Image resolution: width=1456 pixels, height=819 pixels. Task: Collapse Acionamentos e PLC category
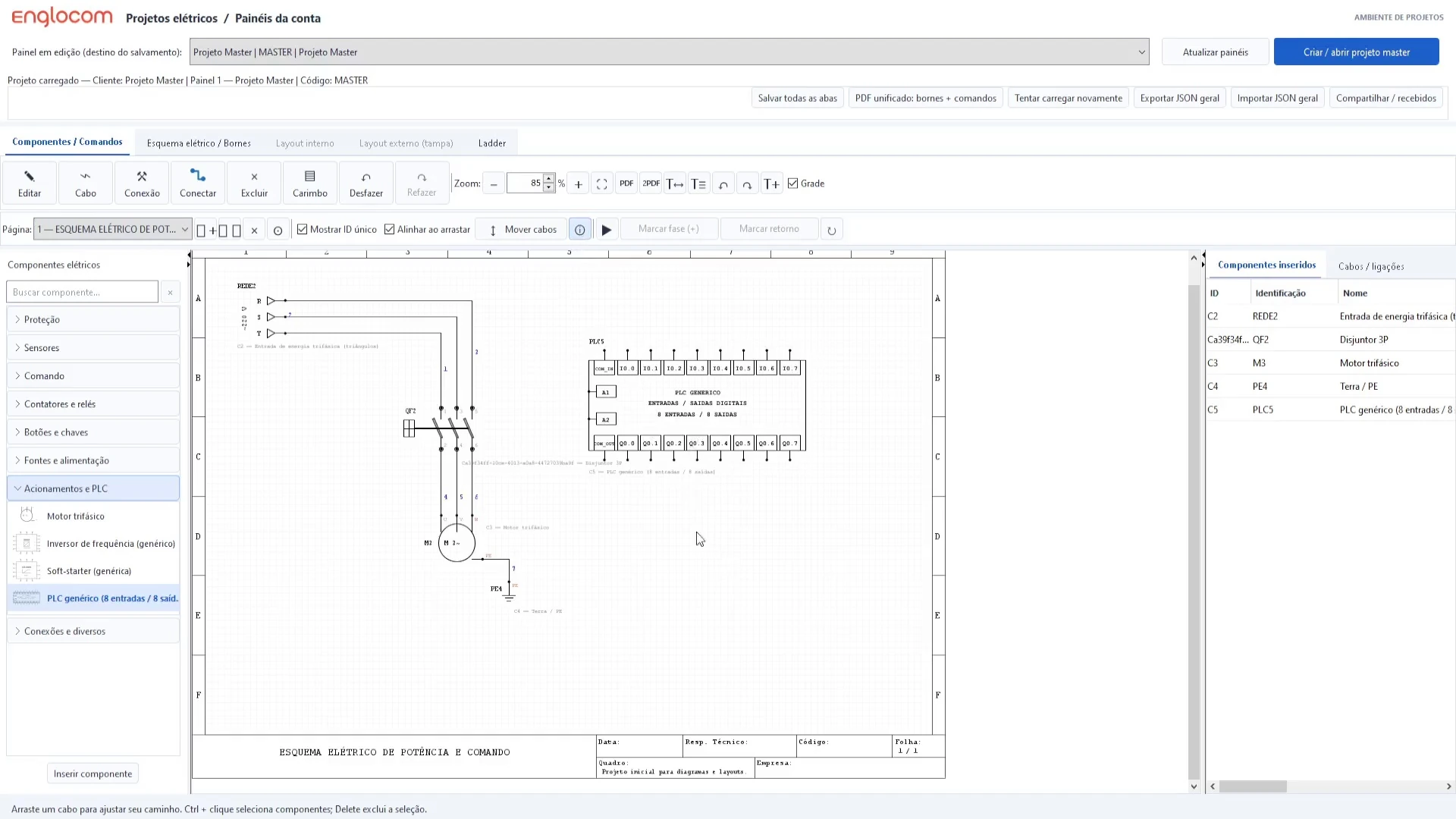(93, 488)
